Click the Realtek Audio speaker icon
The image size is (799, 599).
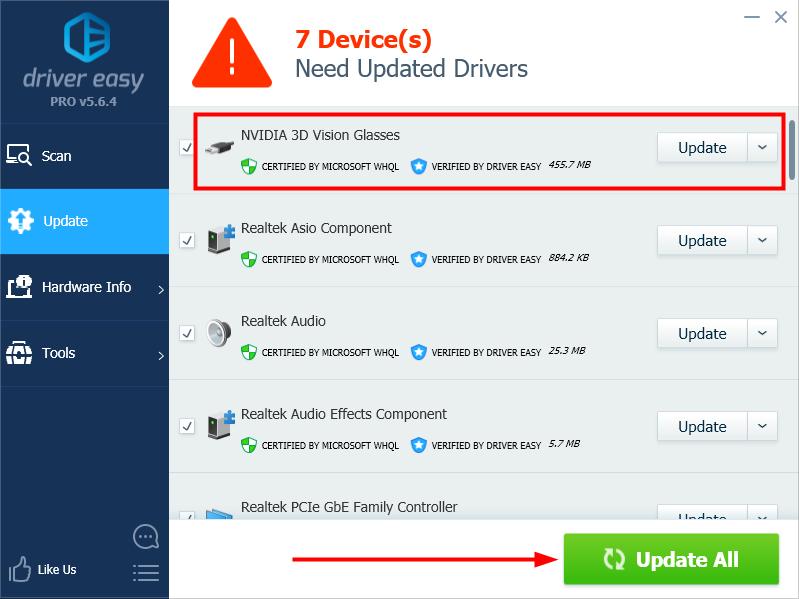point(220,333)
